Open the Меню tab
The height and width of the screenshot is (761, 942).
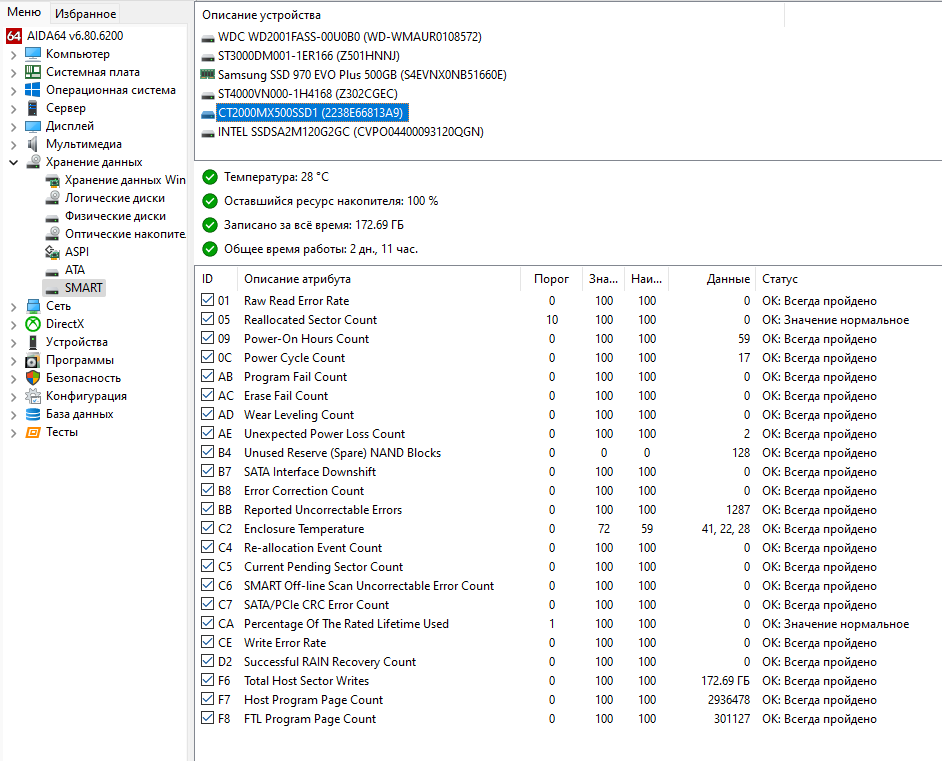click(24, 12)
